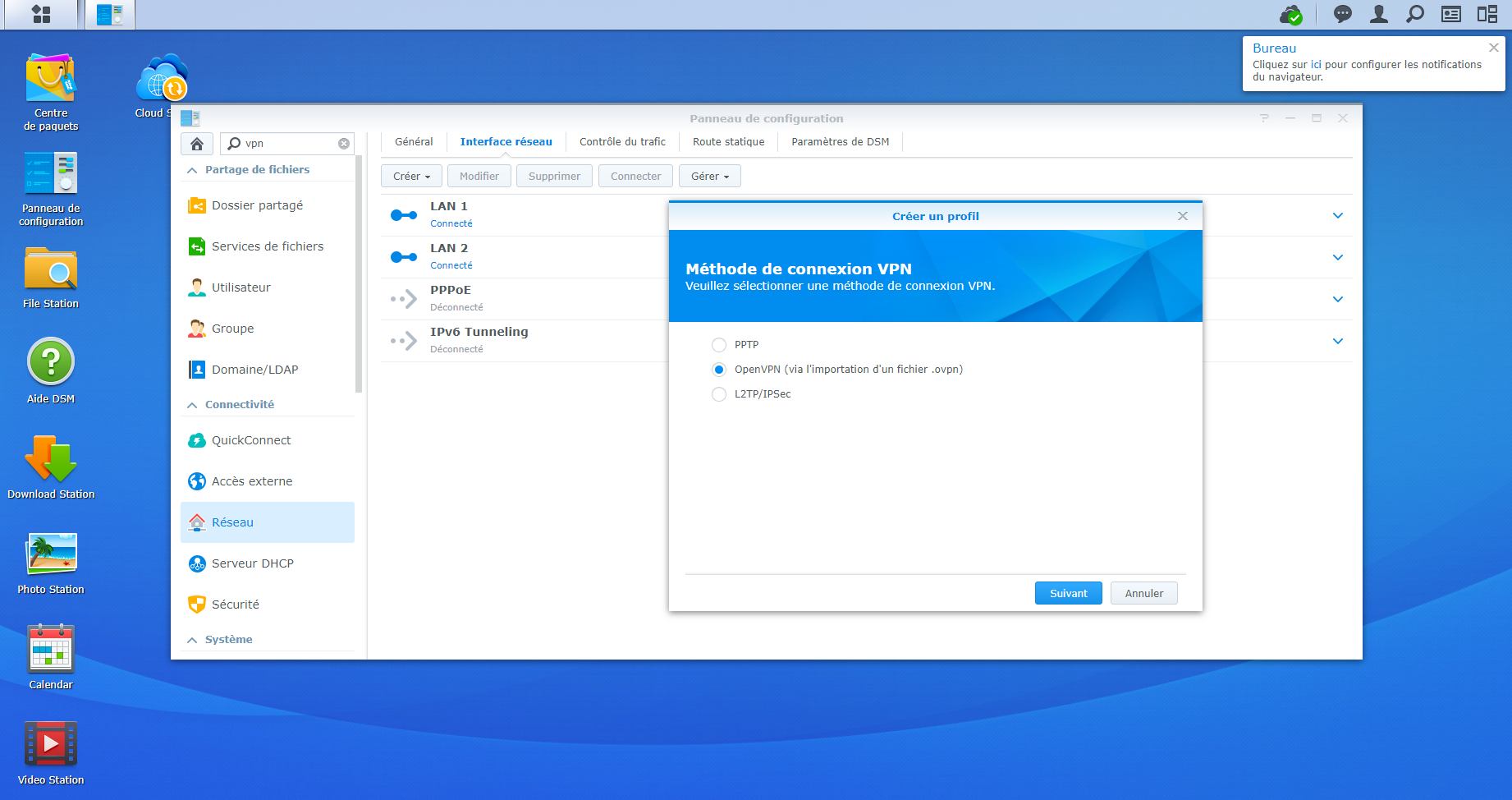Image resolution: width=1512 pixels, height=800 pixels.
Task: Click the Services de fichiers icon
Action: 197,246
